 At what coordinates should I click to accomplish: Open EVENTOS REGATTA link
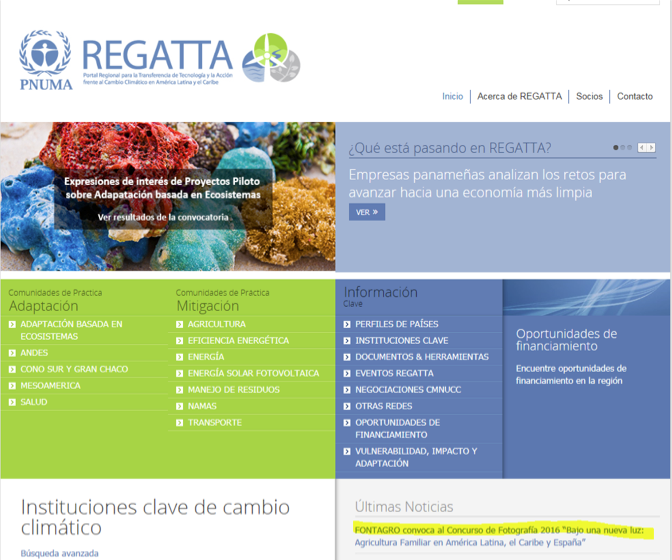point(394,373)
